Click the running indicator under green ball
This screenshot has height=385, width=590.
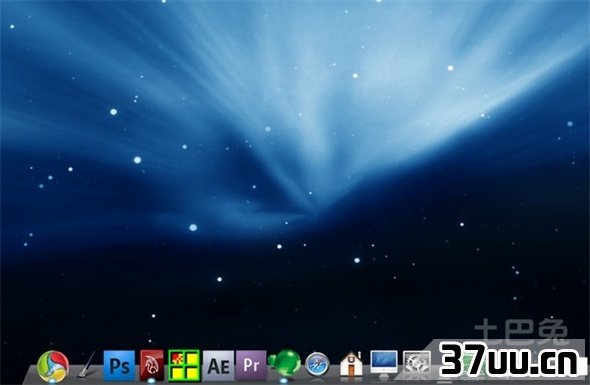(x=284, y=381)
